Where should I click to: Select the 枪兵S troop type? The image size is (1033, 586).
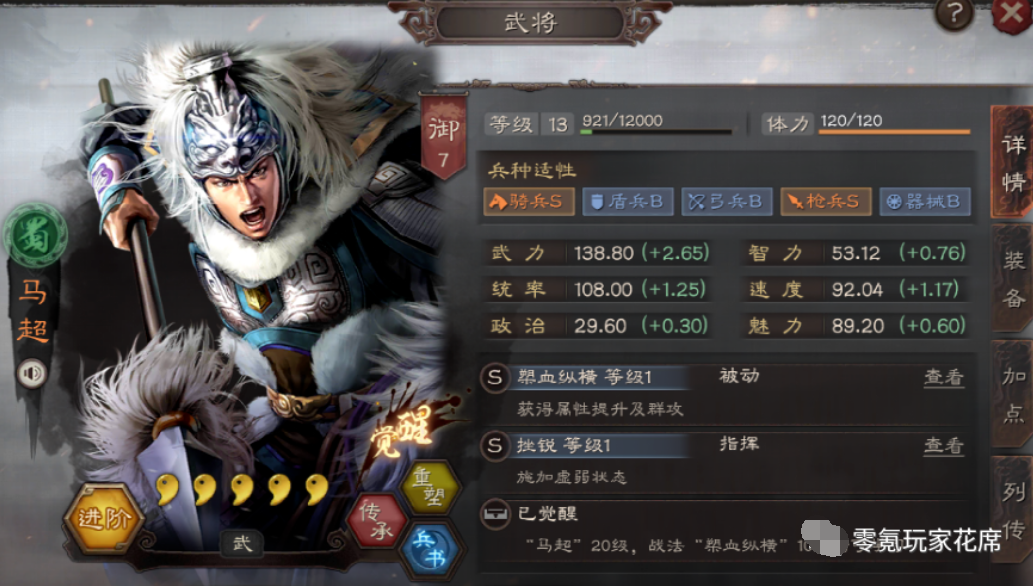[x=825, y=202]
